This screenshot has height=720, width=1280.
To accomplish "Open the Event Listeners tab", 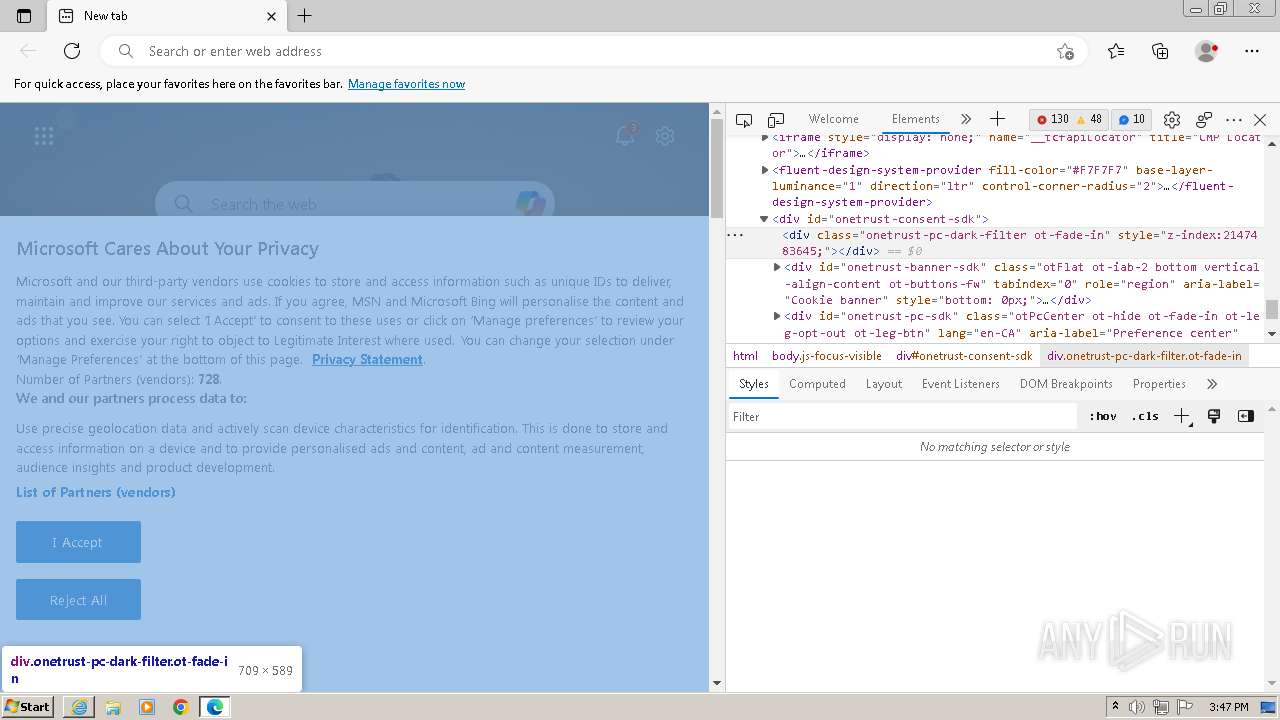I will (960, 384).
